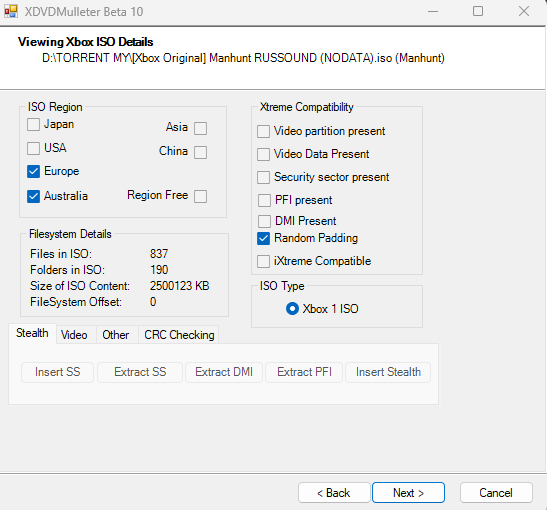Image resolution: width=547 pixels, height=510 pixels.
Task: Switch to the Stealth tab
Action: click(x=32, y=333)
